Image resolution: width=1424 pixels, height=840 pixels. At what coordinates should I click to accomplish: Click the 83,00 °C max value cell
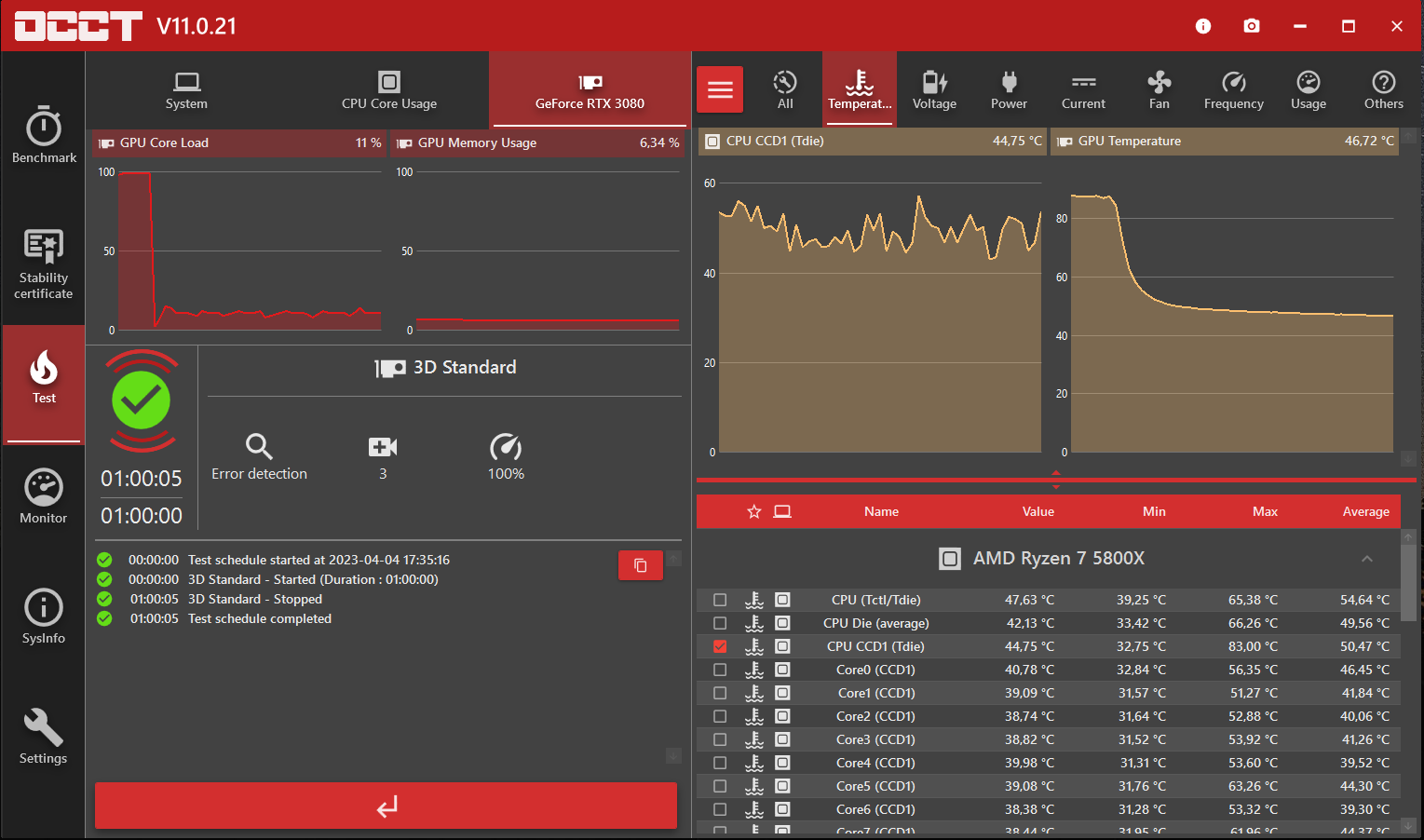1253,646
